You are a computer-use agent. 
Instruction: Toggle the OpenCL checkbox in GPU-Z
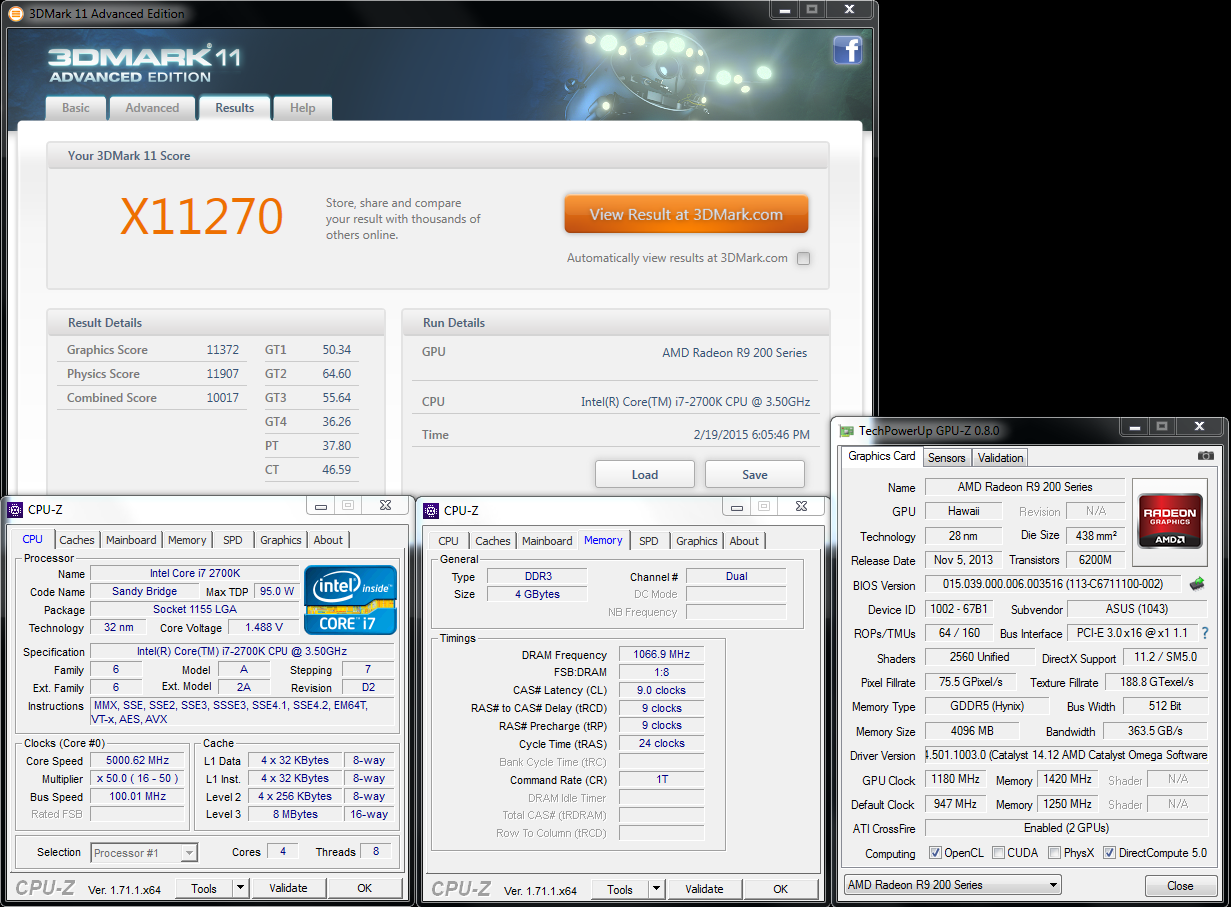coord(935,853)
